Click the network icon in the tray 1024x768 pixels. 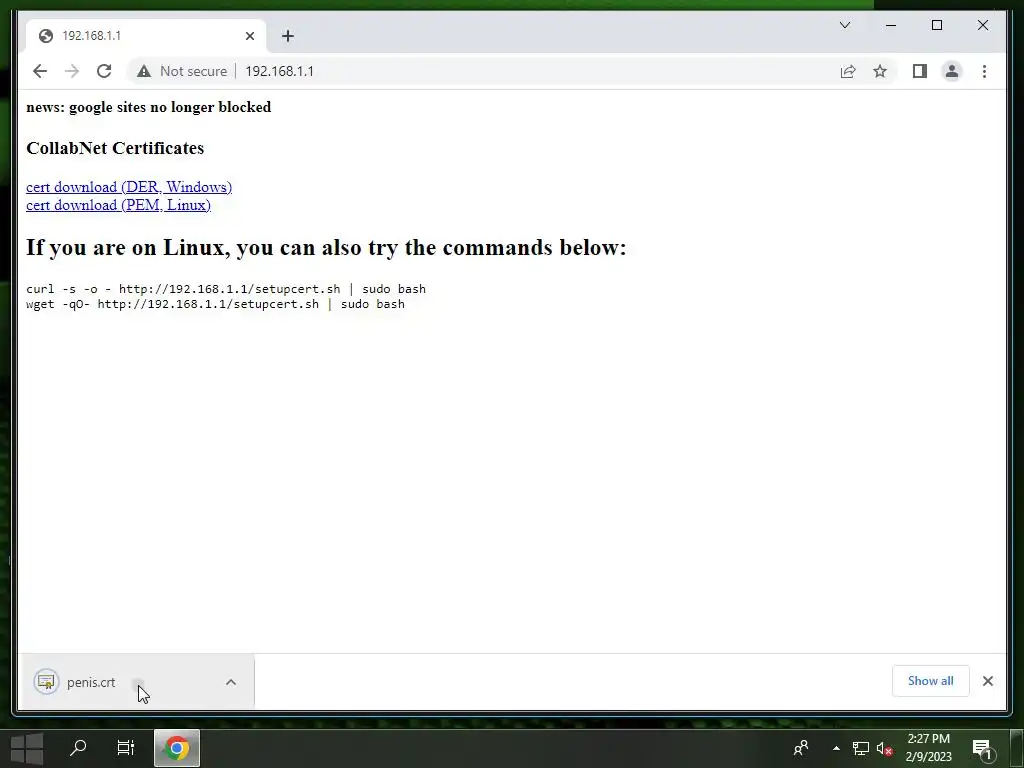(x=861, y=748)
